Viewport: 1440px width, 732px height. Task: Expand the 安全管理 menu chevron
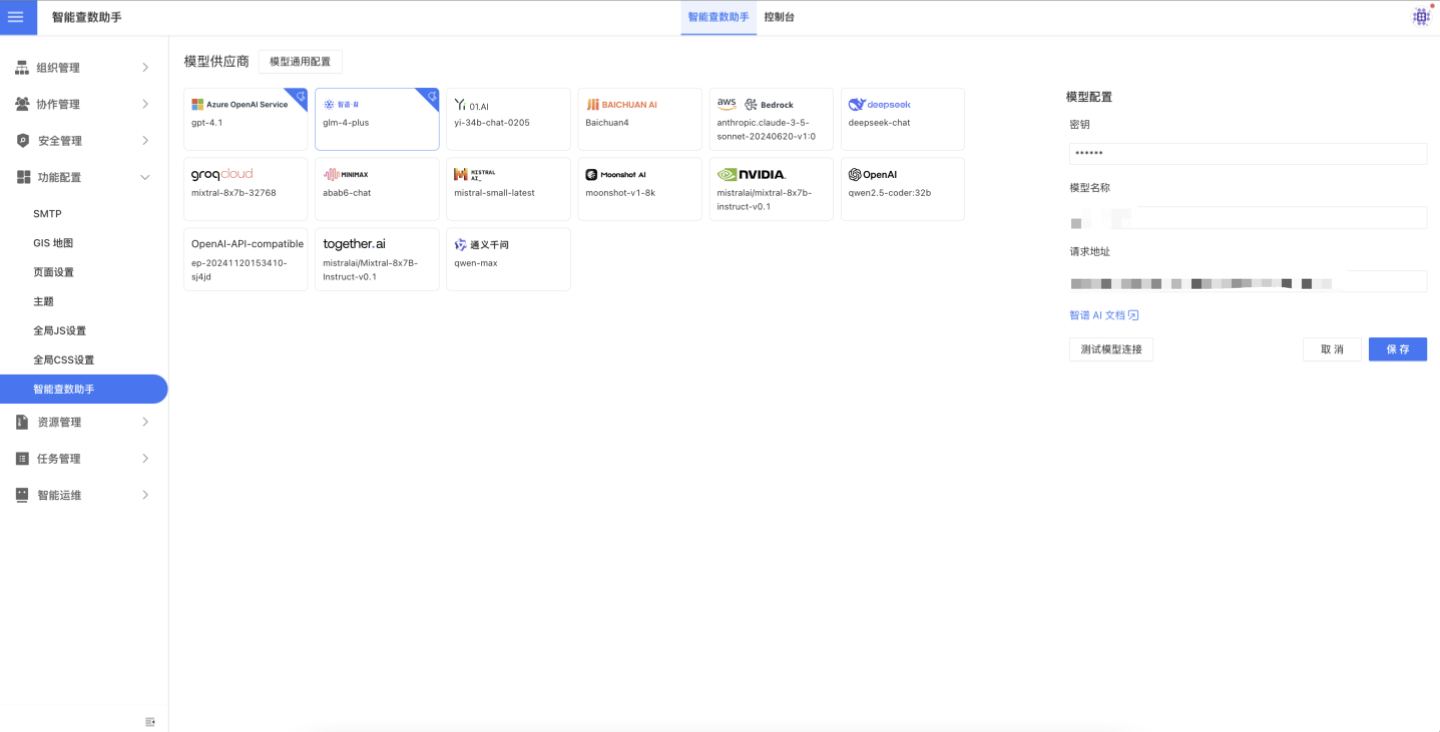pos(145,141)
